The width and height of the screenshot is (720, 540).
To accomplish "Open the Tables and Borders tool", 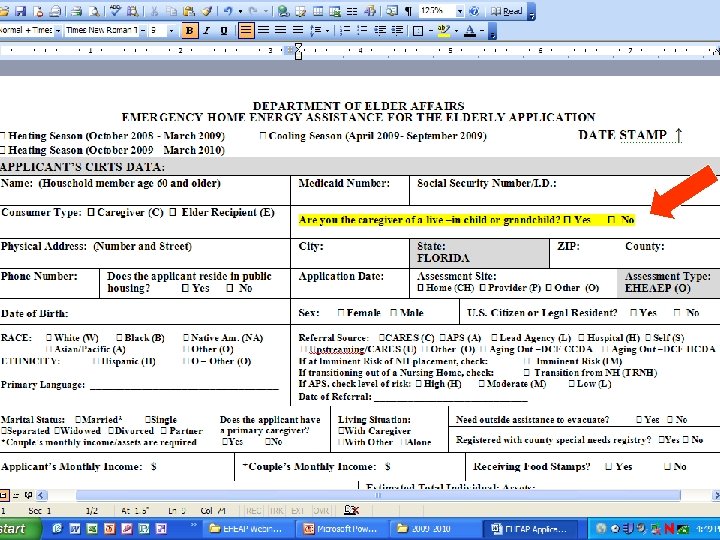I will 300,11.
